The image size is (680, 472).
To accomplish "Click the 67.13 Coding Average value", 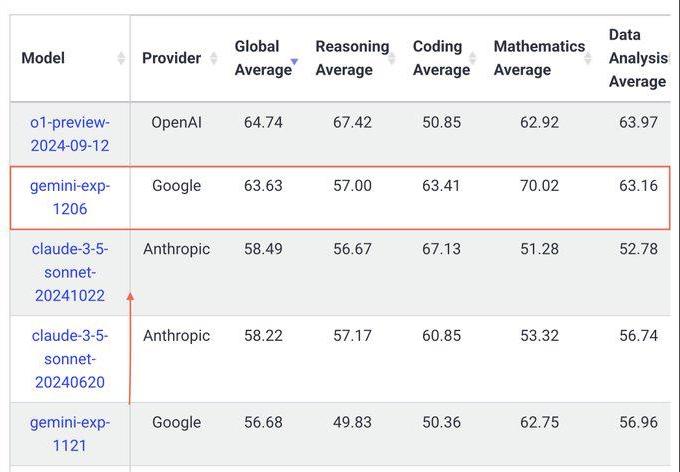I will click(441, 249).
